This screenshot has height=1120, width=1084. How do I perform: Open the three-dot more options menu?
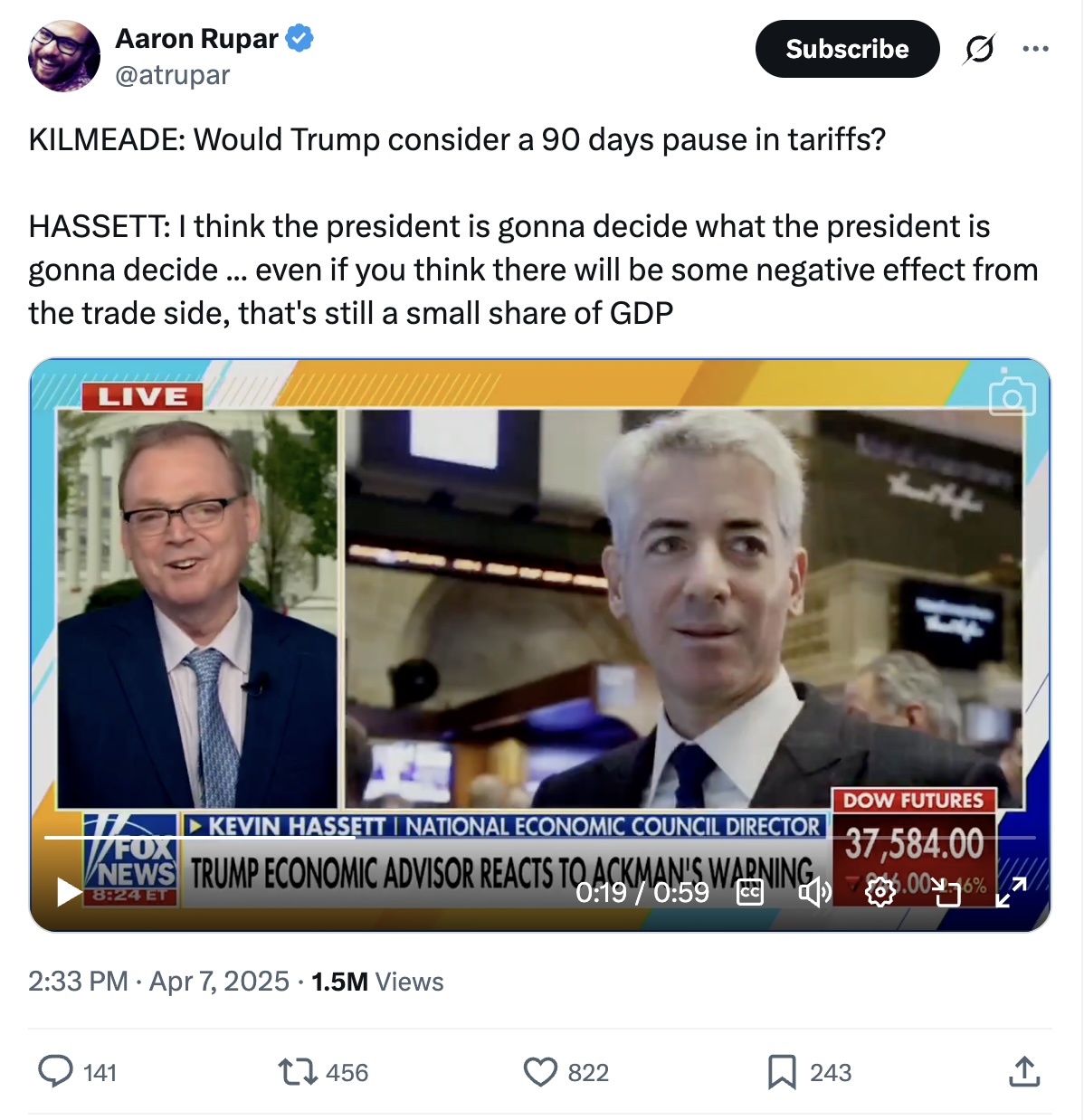[1035, 49]
